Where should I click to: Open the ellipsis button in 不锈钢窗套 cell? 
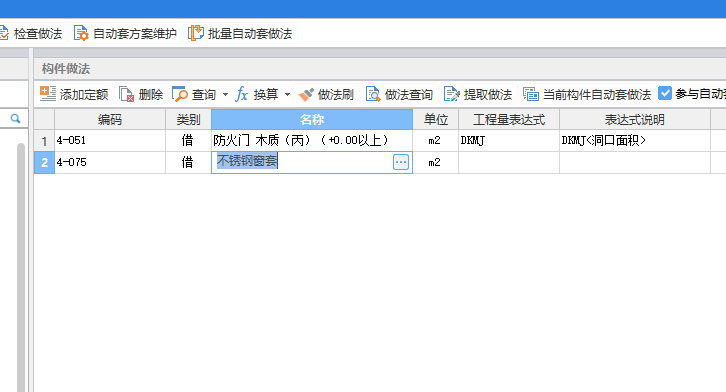(x=401, y=162)
